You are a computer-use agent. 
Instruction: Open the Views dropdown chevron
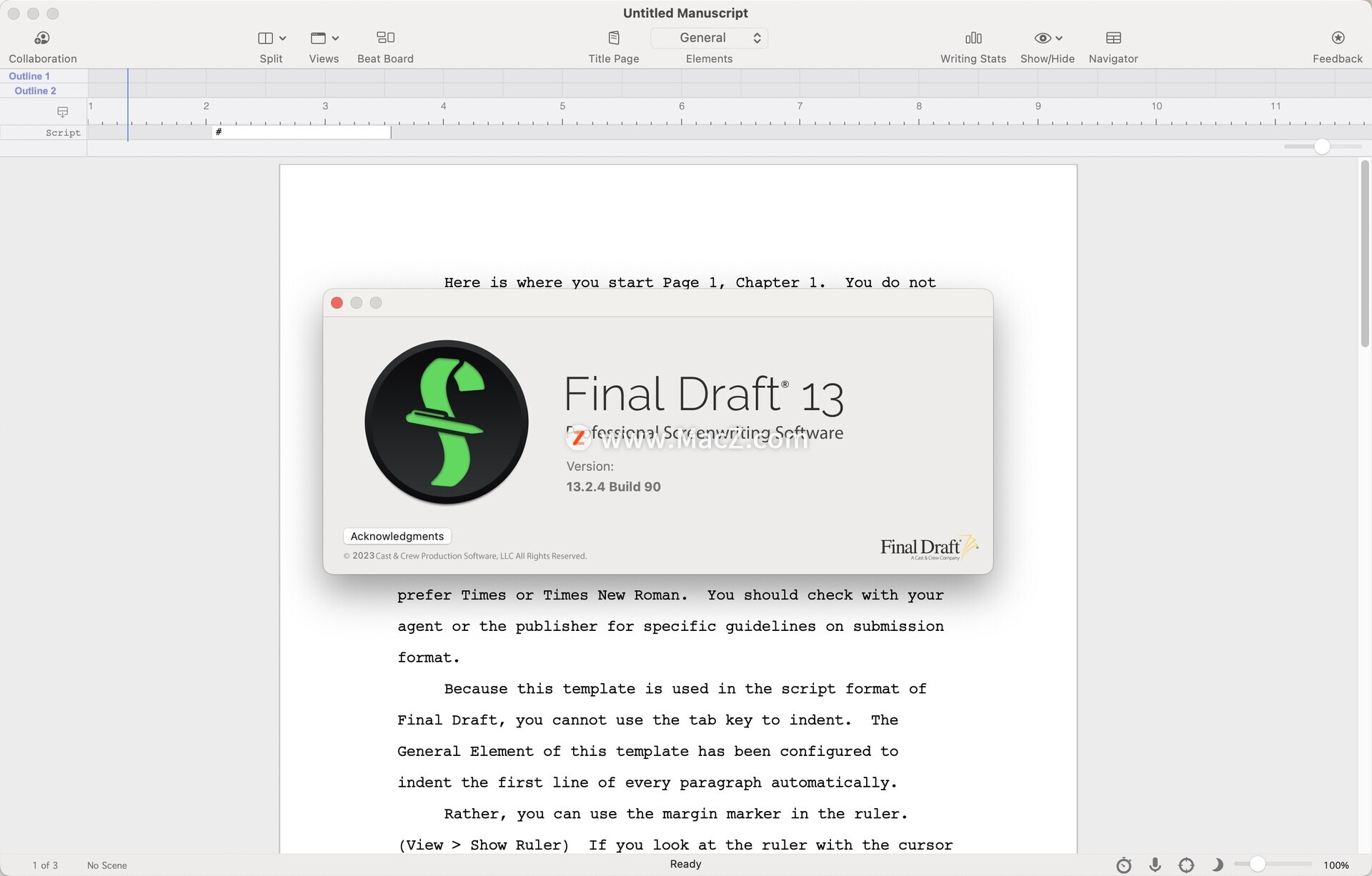(336, 38)
